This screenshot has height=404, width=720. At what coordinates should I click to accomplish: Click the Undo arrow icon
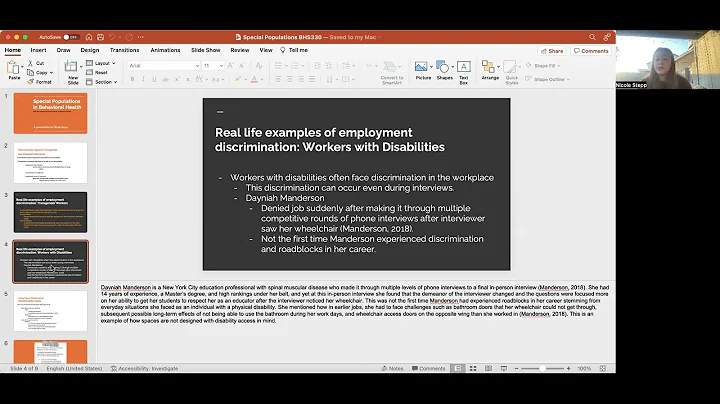tap(112, 37)
